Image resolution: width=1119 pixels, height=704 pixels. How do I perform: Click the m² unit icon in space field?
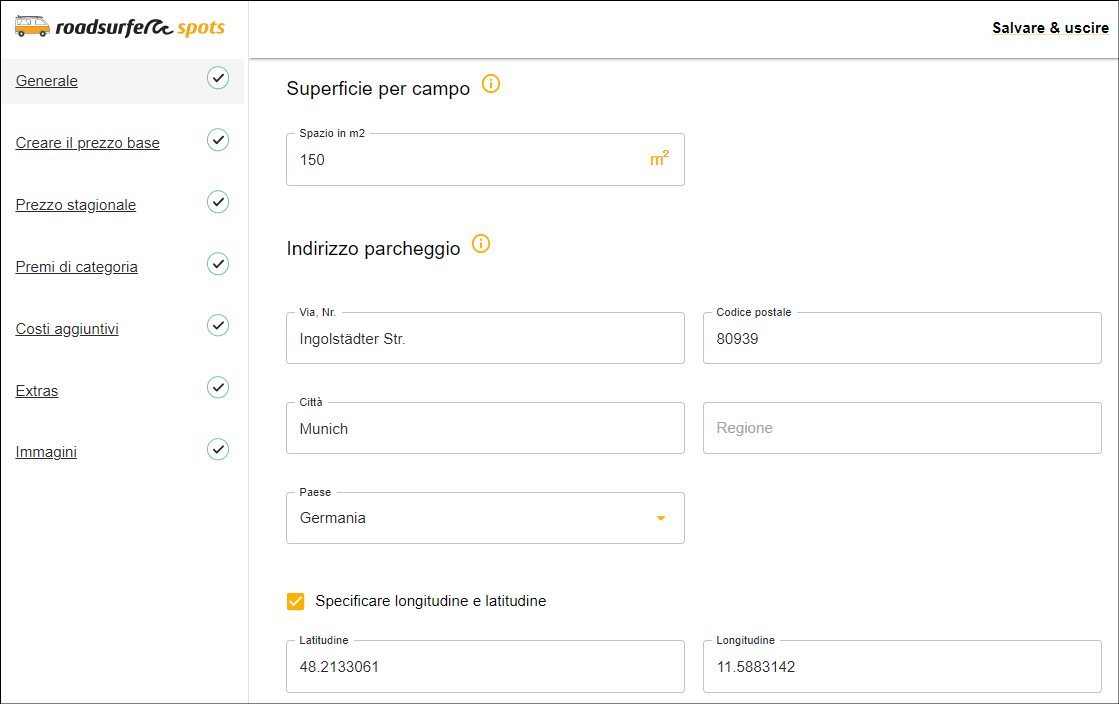659,159
